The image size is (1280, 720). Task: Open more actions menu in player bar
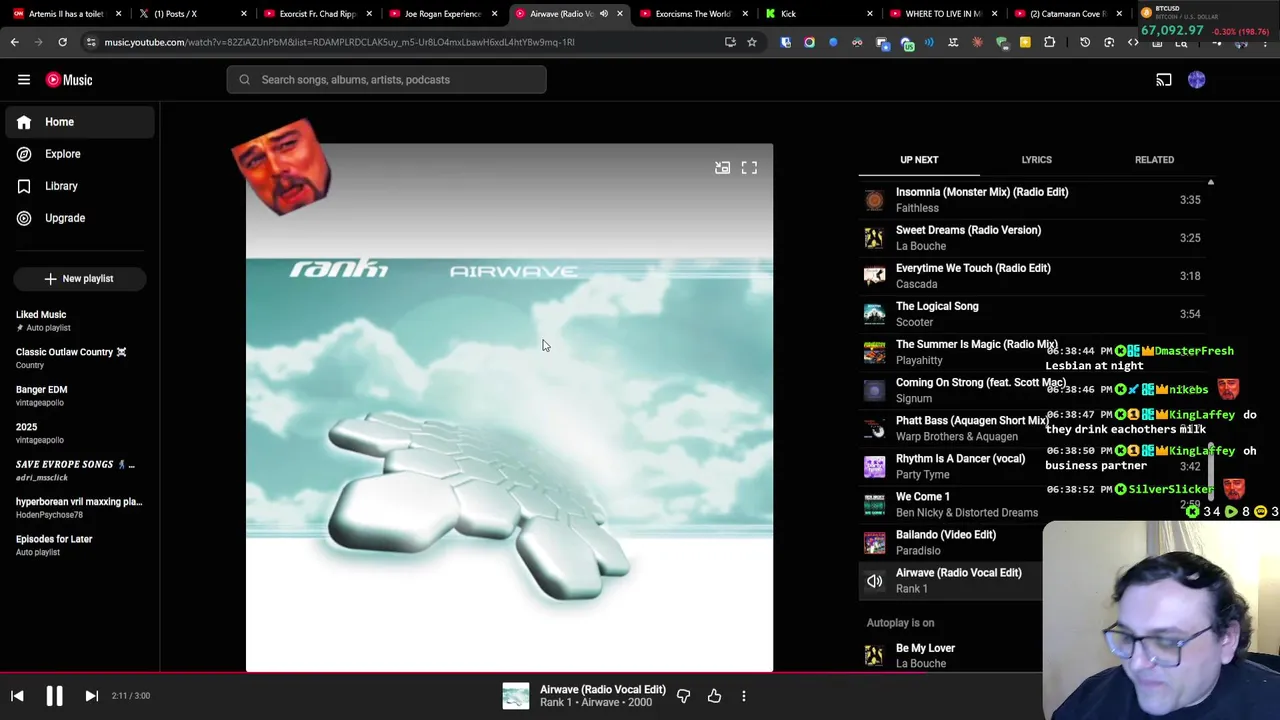744,696
